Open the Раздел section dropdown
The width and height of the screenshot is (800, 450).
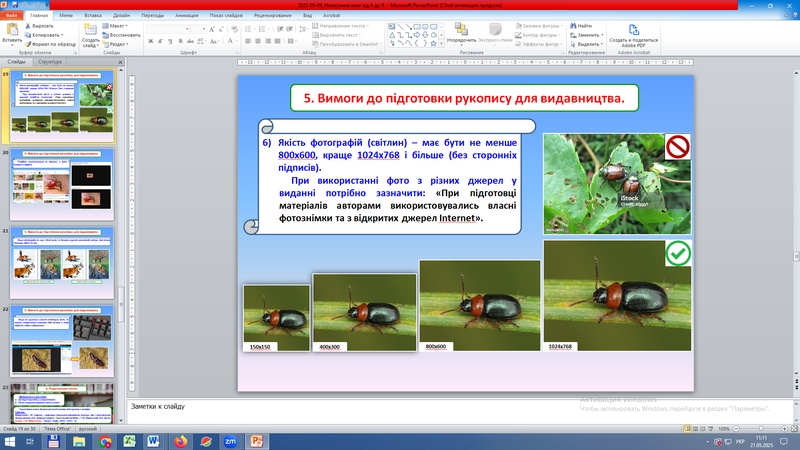(116, 44)
